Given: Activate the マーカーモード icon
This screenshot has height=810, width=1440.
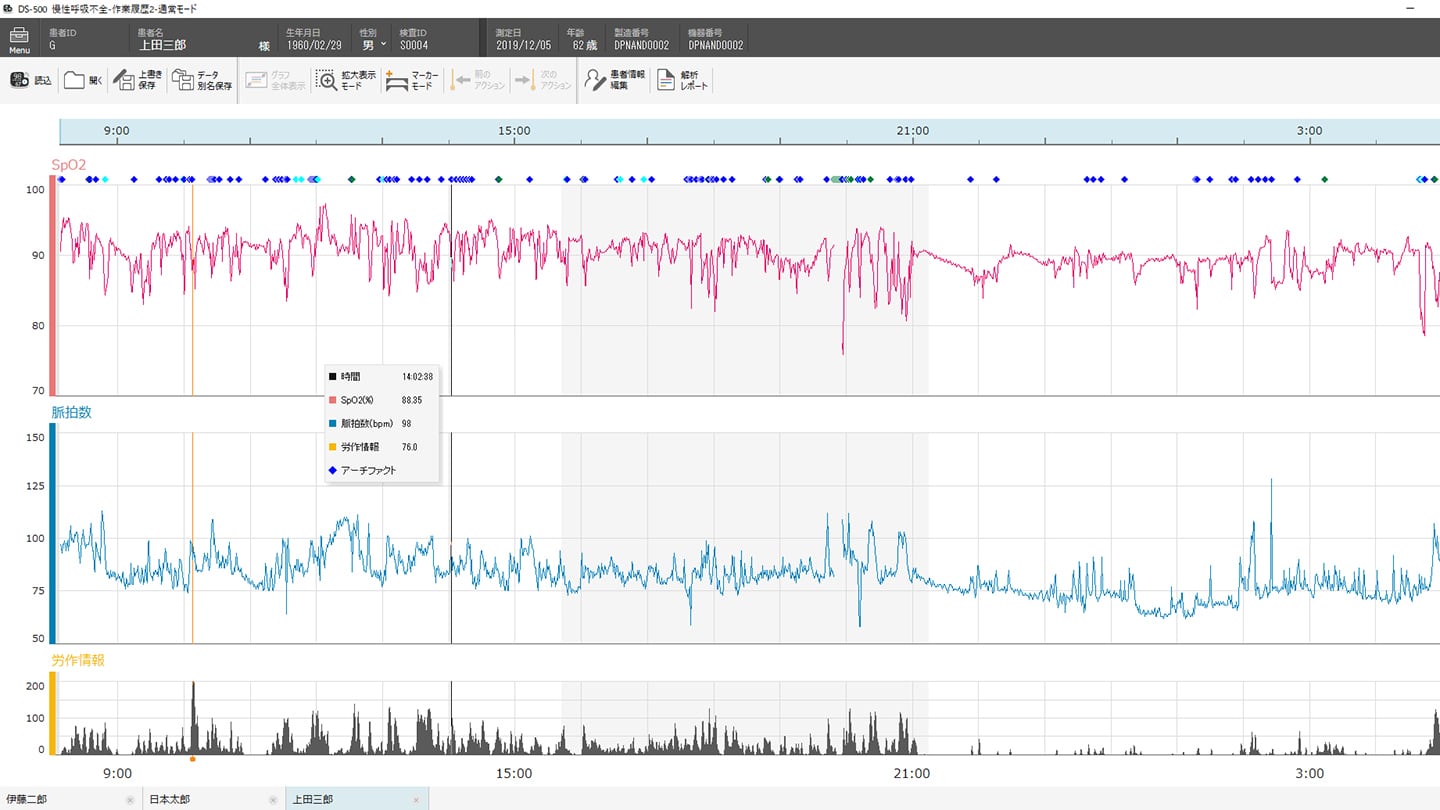Looking at the screenshot, I should [x=397, y=80].
